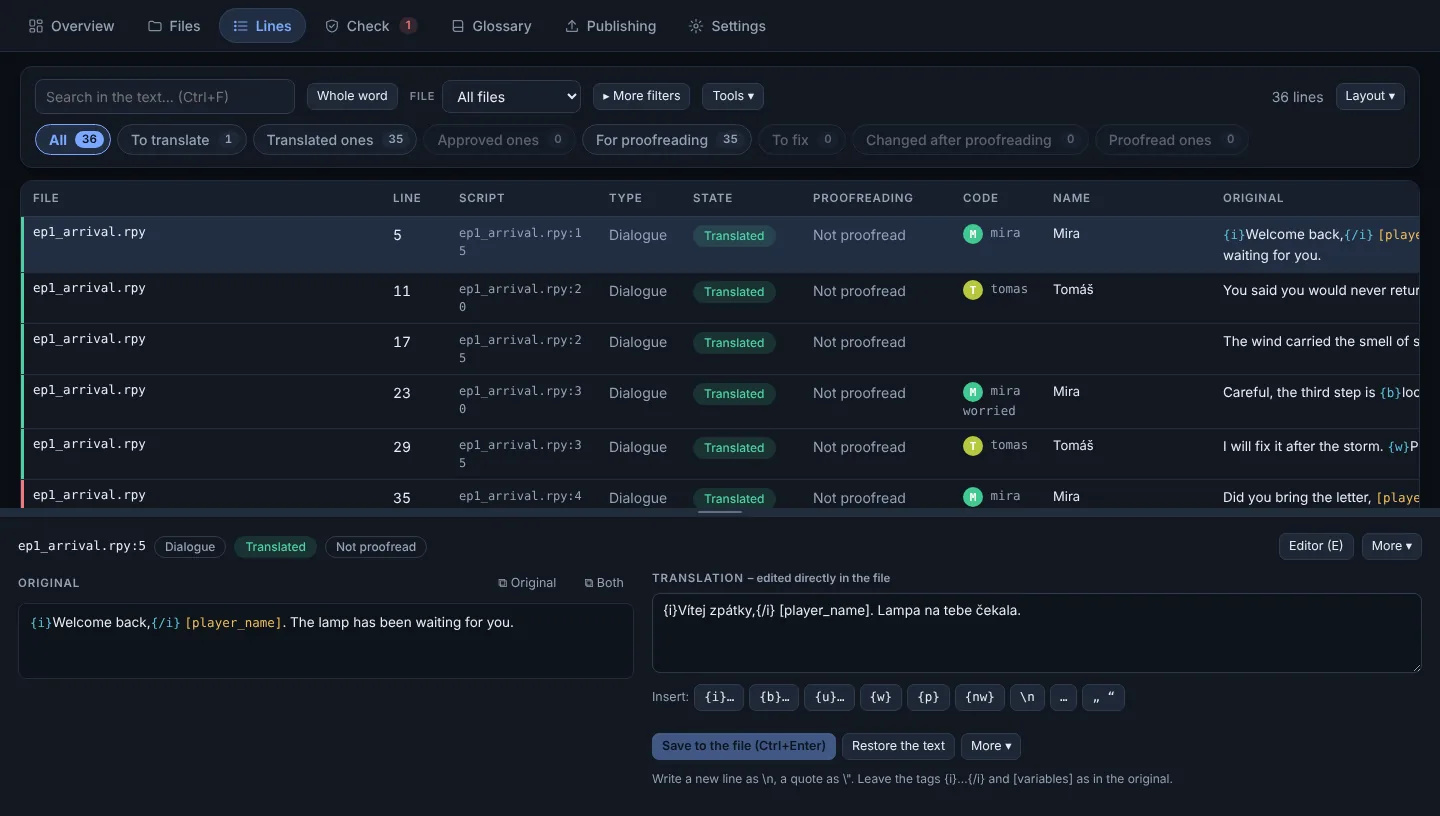Click the translation text area
The height and width of the screenshot is (816, 1440).
tap(1037, 633)
